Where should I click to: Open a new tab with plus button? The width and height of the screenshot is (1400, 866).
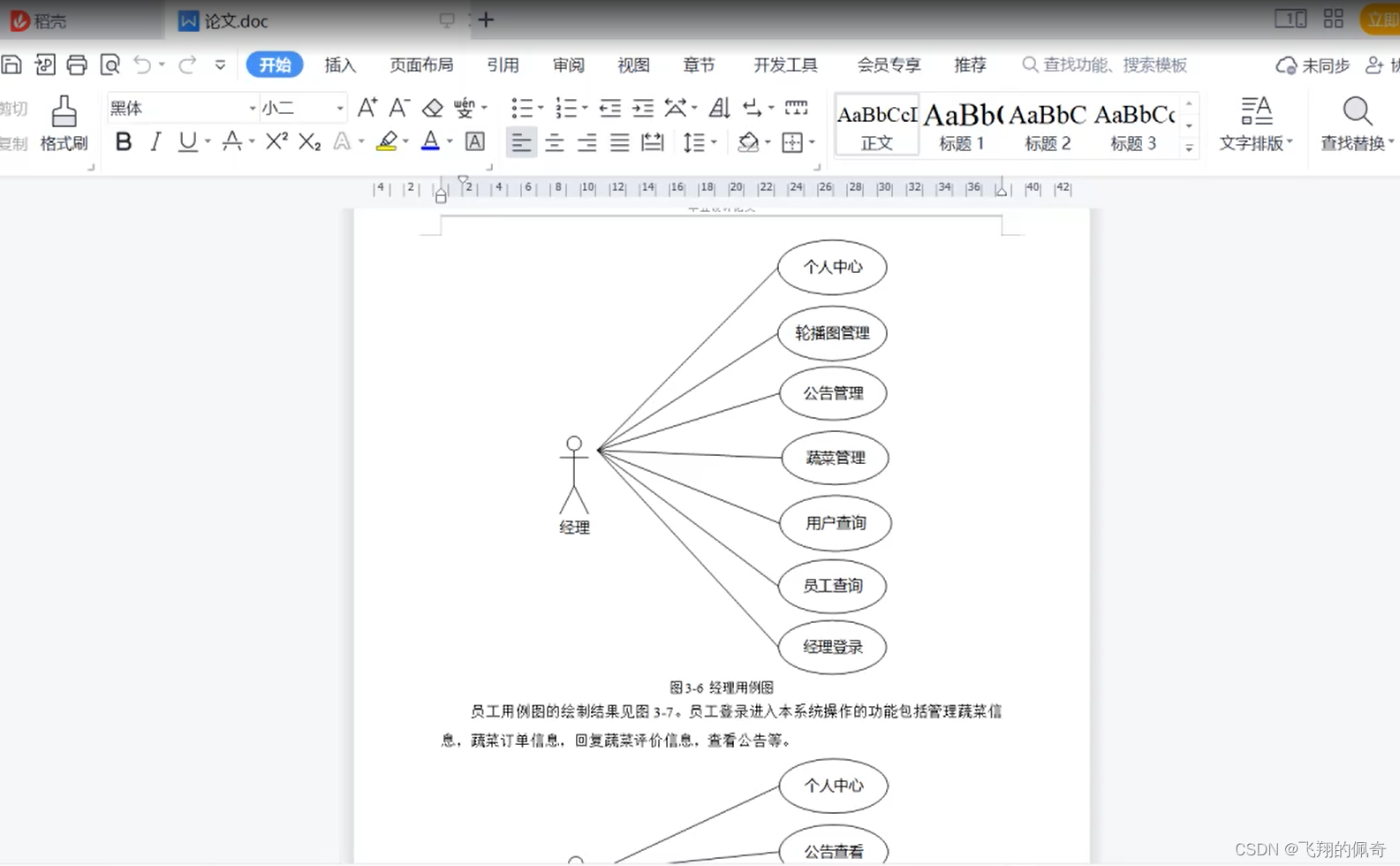pos(486,19)
